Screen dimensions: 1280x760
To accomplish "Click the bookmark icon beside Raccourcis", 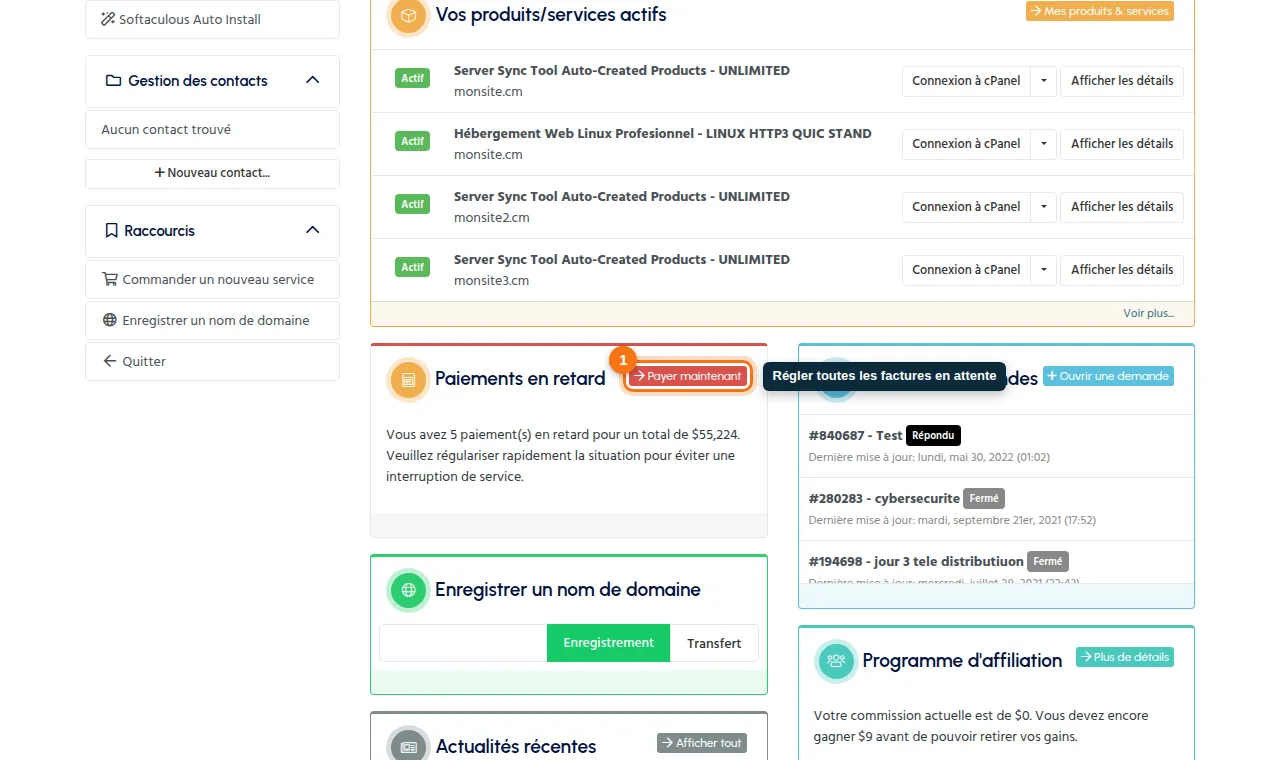I will [112, 231].
